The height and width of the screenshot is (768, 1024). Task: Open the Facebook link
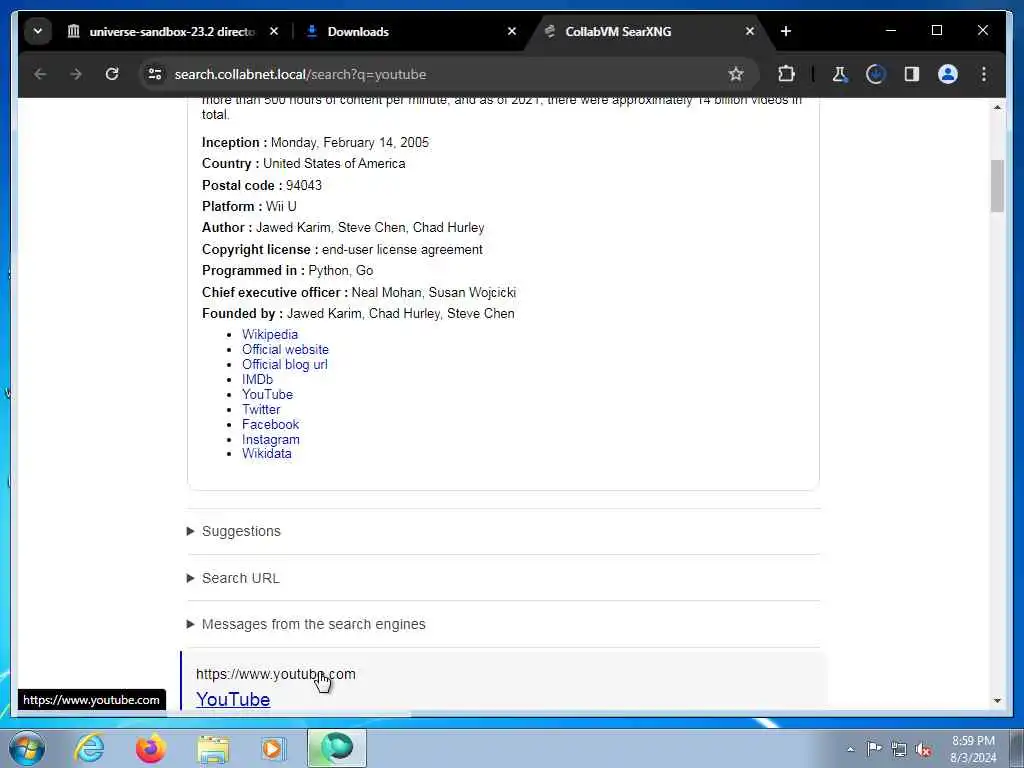(270, 424)
